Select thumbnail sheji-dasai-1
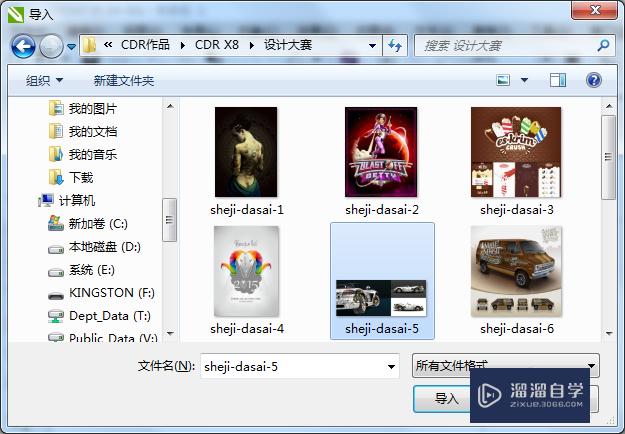 coord(246,152)
